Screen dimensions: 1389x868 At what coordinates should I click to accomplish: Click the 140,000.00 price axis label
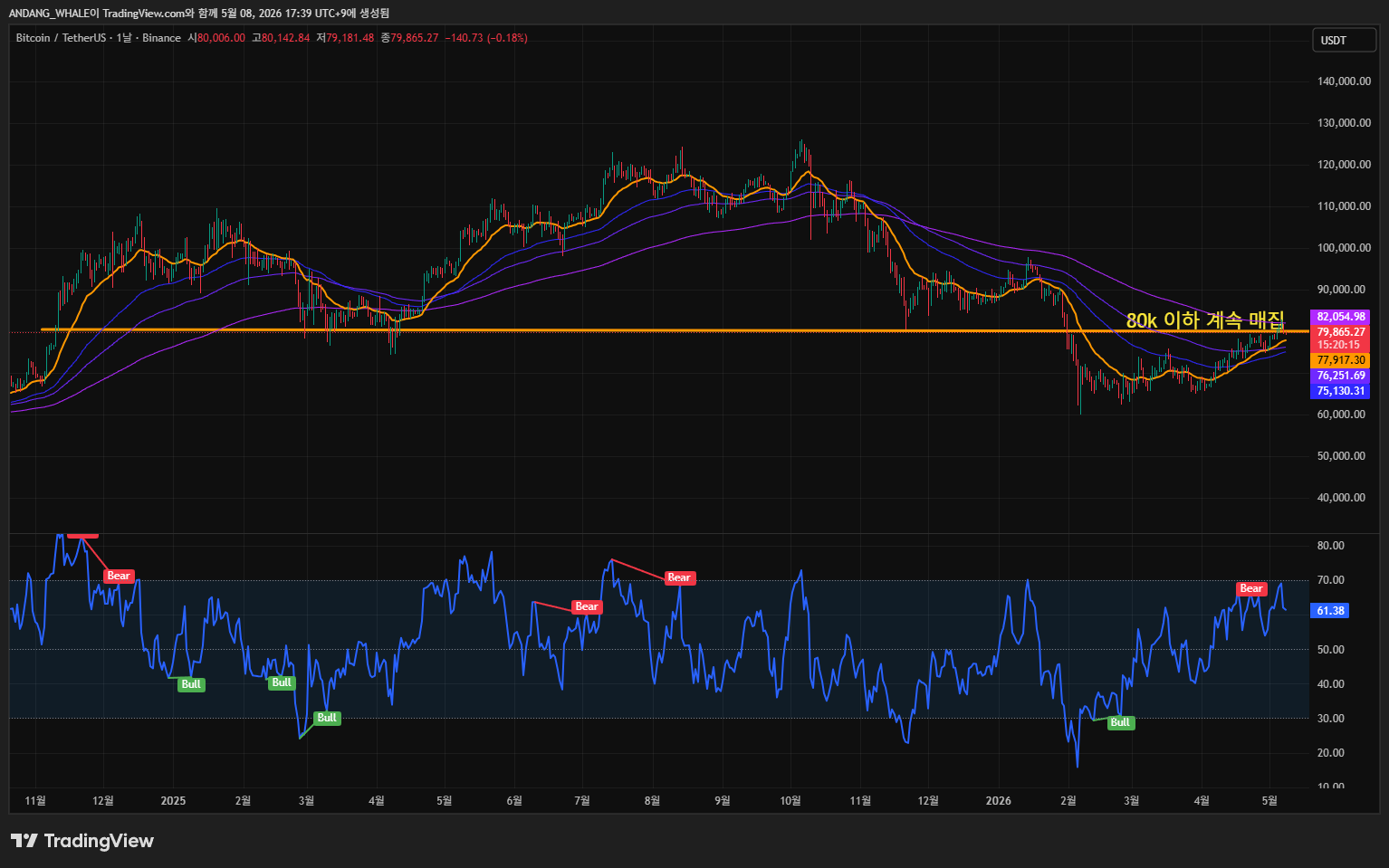[1344, 81]
